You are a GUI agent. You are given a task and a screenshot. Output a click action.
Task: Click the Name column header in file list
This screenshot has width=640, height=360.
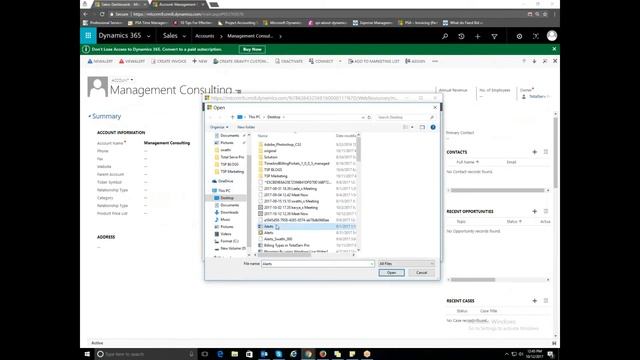tap(263, 136)
